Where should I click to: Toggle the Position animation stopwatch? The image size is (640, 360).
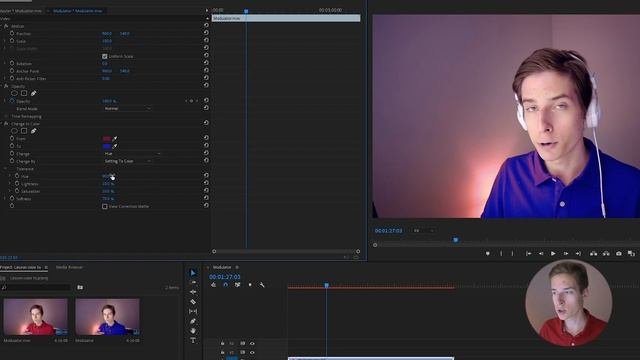(x=12, y=33)
